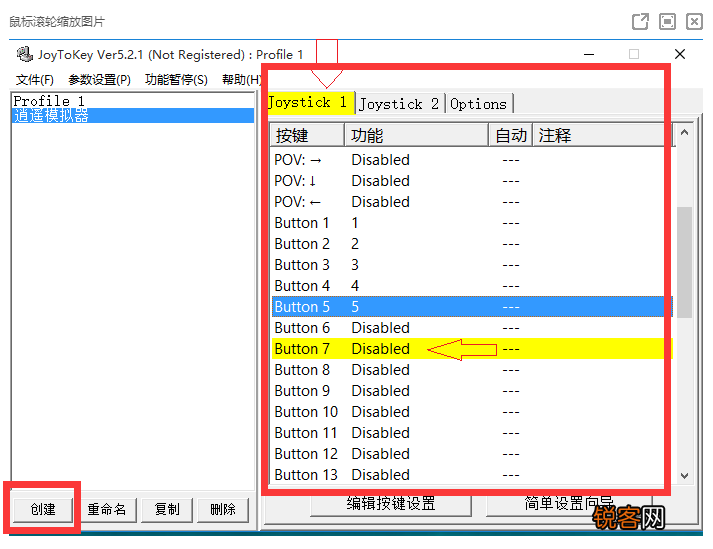This screenshot has height=549, width=713.
Task: Select the Button 6 row
Action: pos(472,327)
